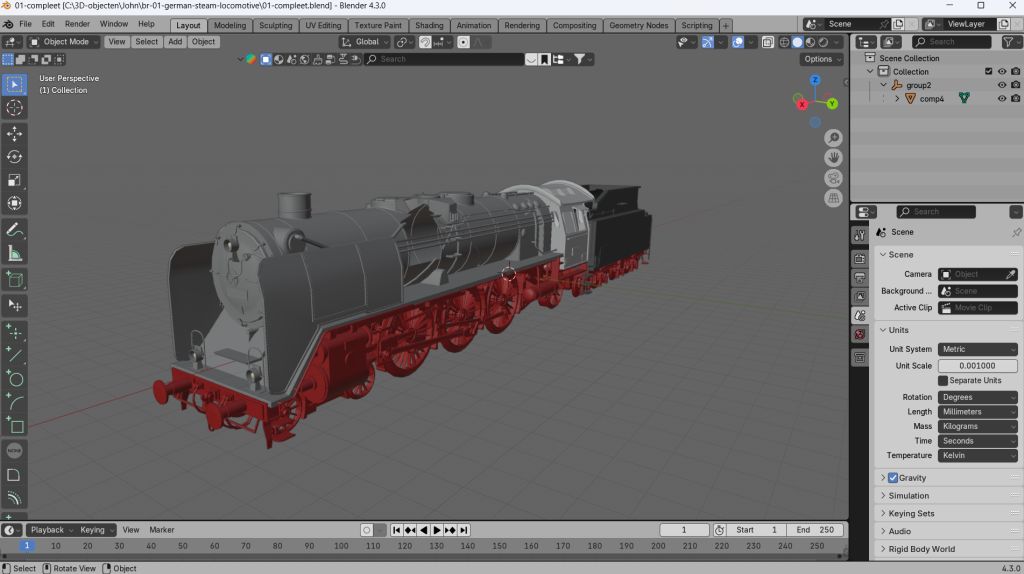Hide group2 using its eye icon

click(x=1001, y=85)
